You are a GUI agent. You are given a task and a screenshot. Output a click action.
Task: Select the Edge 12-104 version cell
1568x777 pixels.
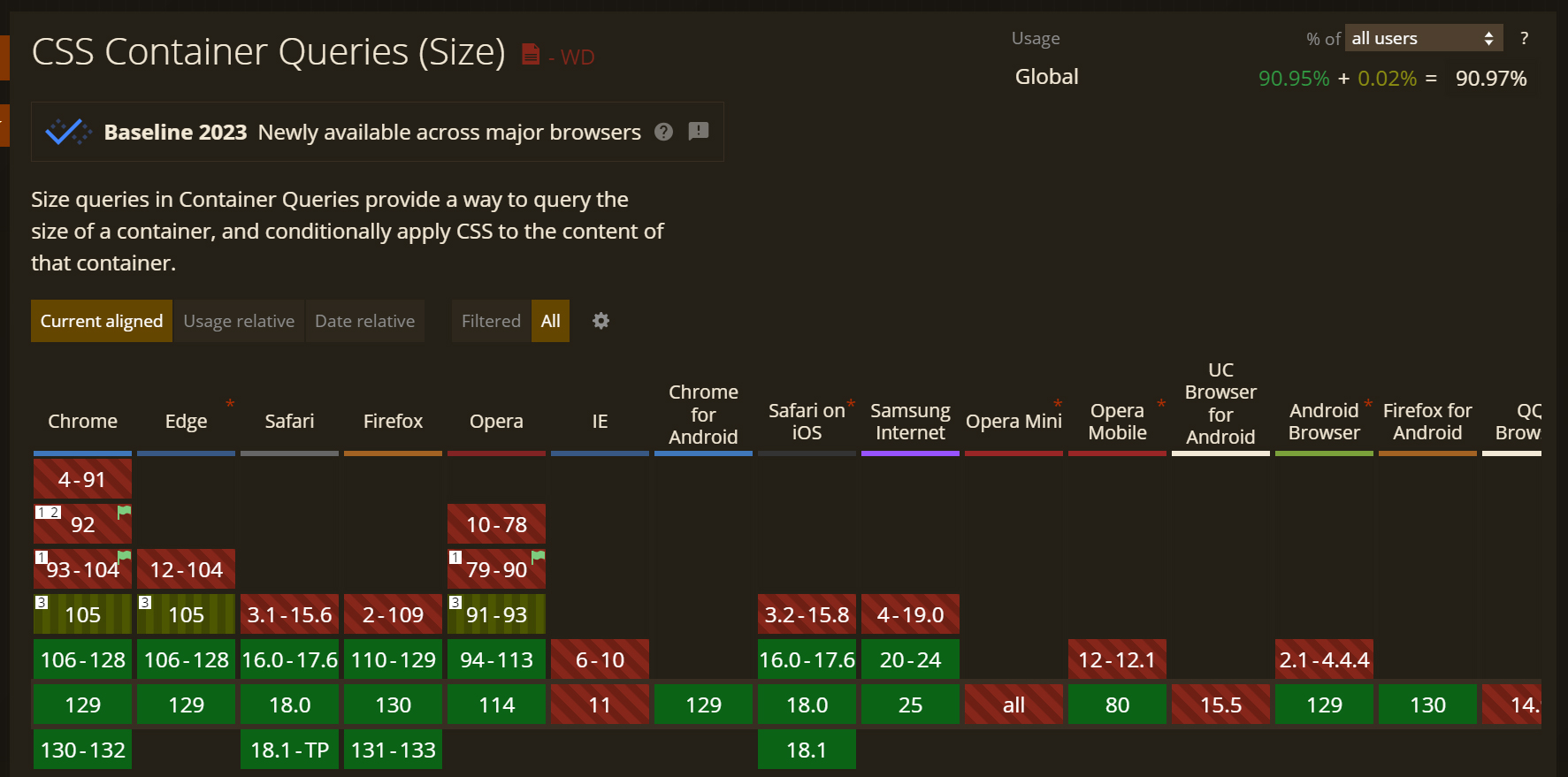click(186, 569)
